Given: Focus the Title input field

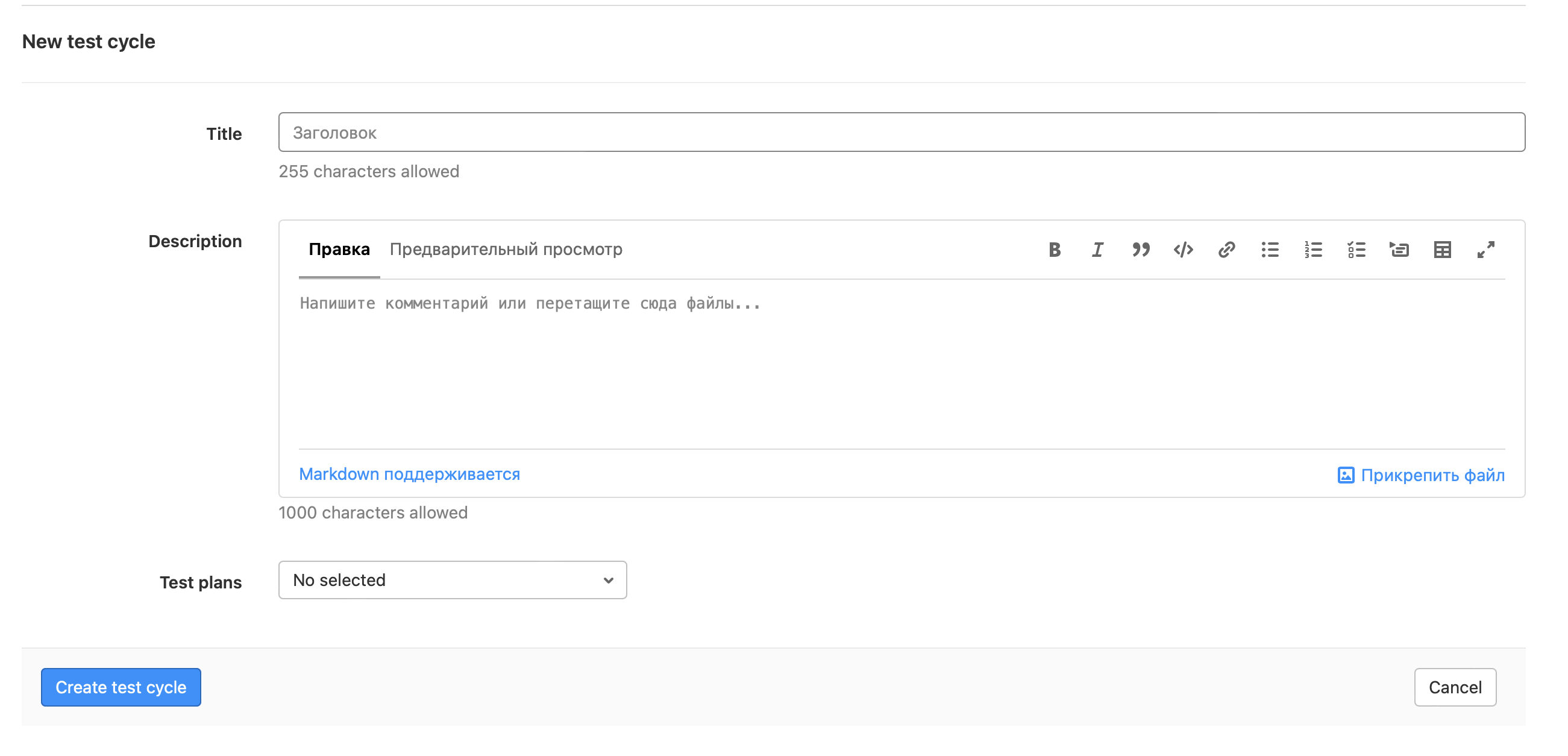Looking at the screenshot, I should click(x=901, y=132).
